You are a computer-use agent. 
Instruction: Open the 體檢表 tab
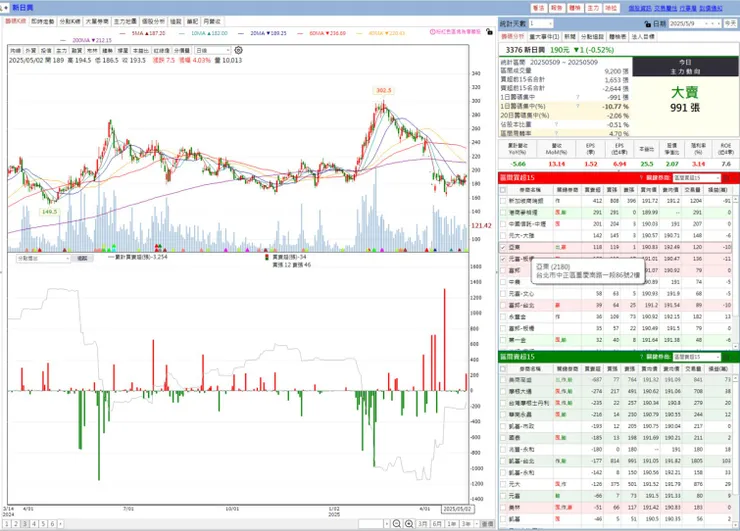click(617, 37)
